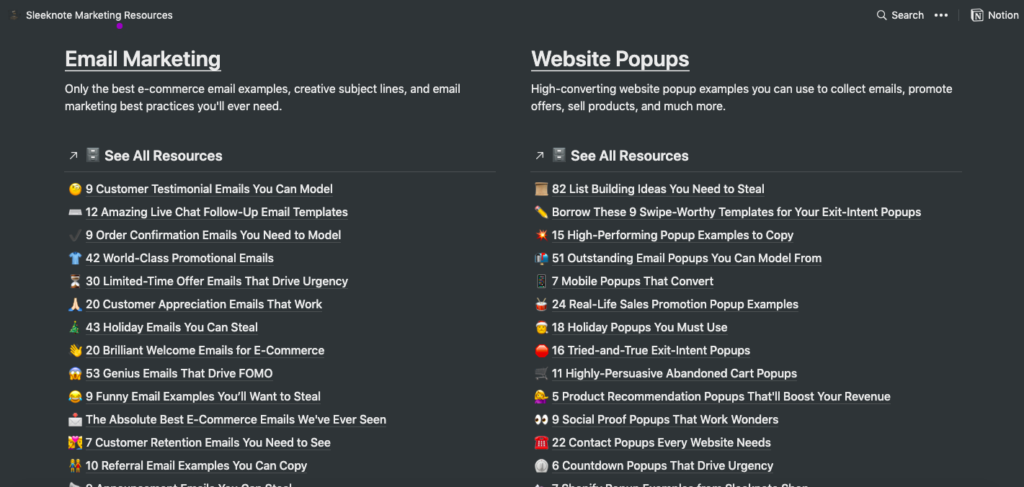Click the Notion logo icon
This screenshot has height=487, width=1024.
click(x=977, y=15)
